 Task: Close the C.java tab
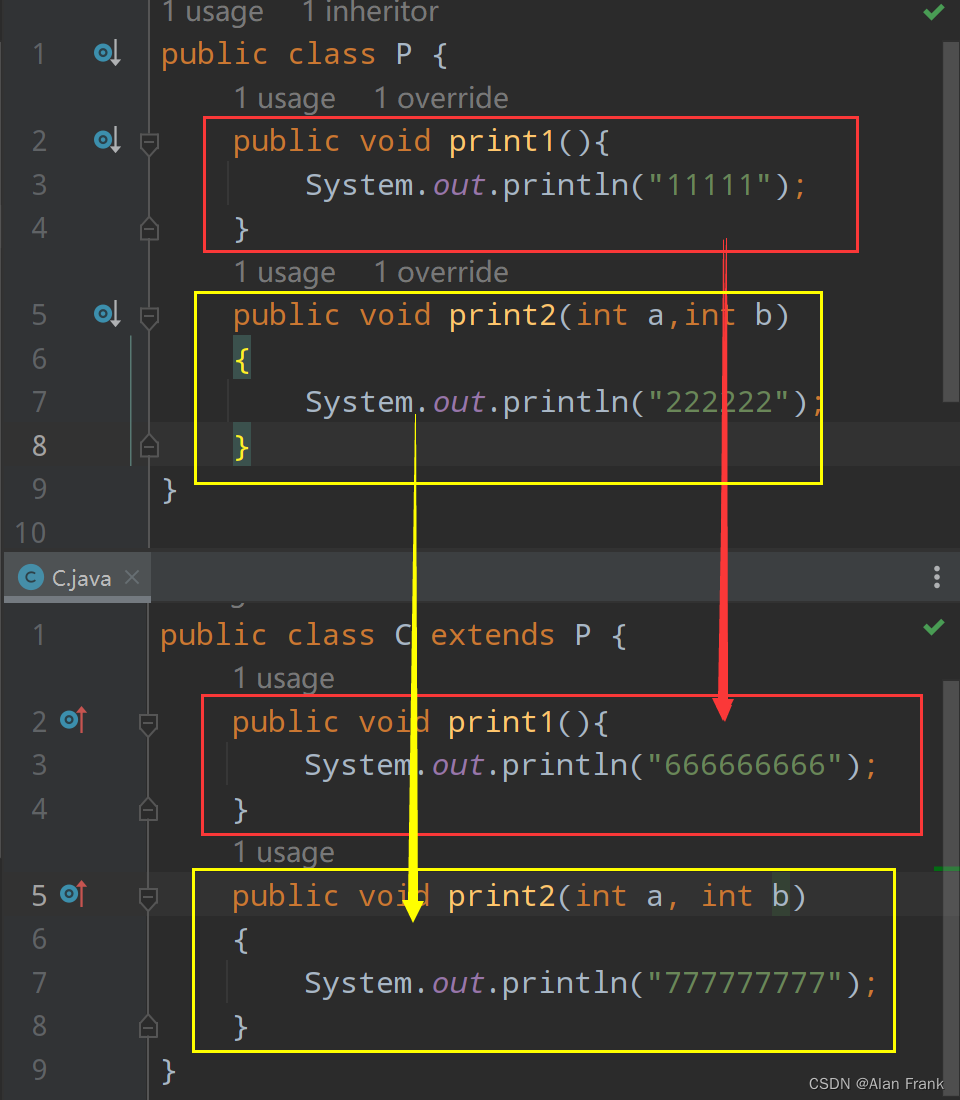(x=132, y=577)
